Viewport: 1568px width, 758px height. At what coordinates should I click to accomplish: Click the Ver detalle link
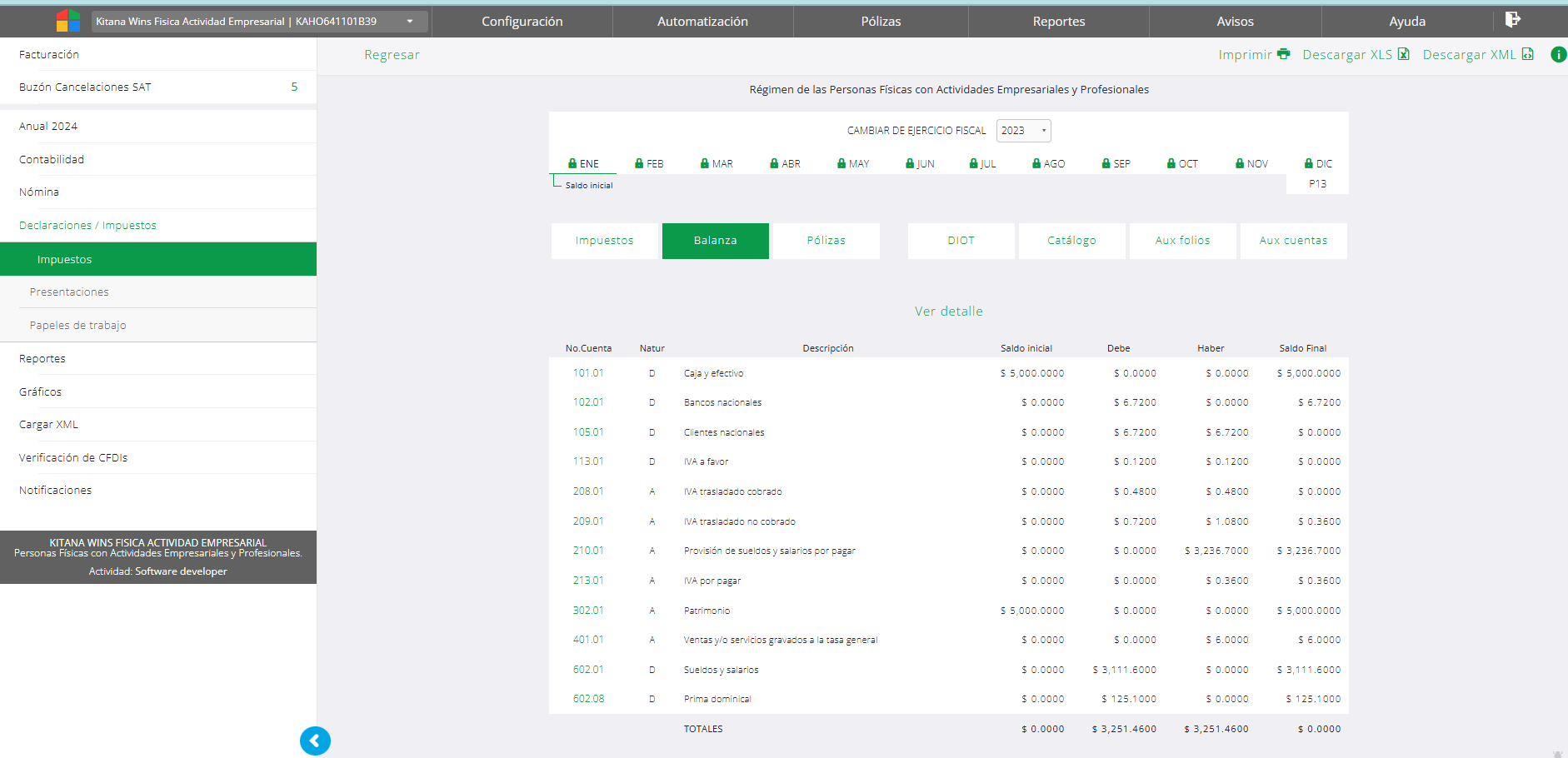click(x=948, y=312)
